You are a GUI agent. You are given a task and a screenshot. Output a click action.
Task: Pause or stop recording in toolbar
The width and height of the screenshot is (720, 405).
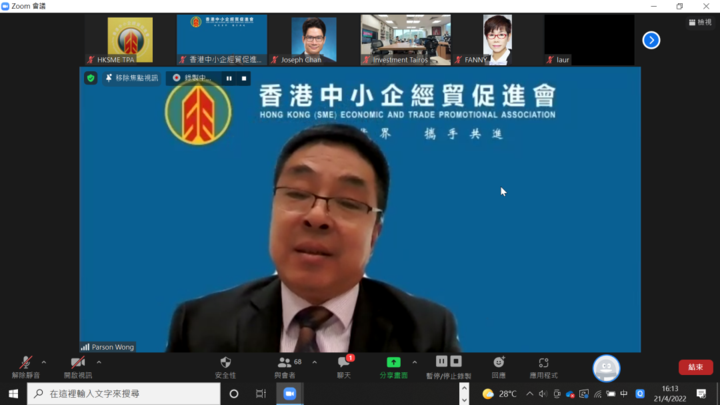pyautogui.click(x=448, y=365)
